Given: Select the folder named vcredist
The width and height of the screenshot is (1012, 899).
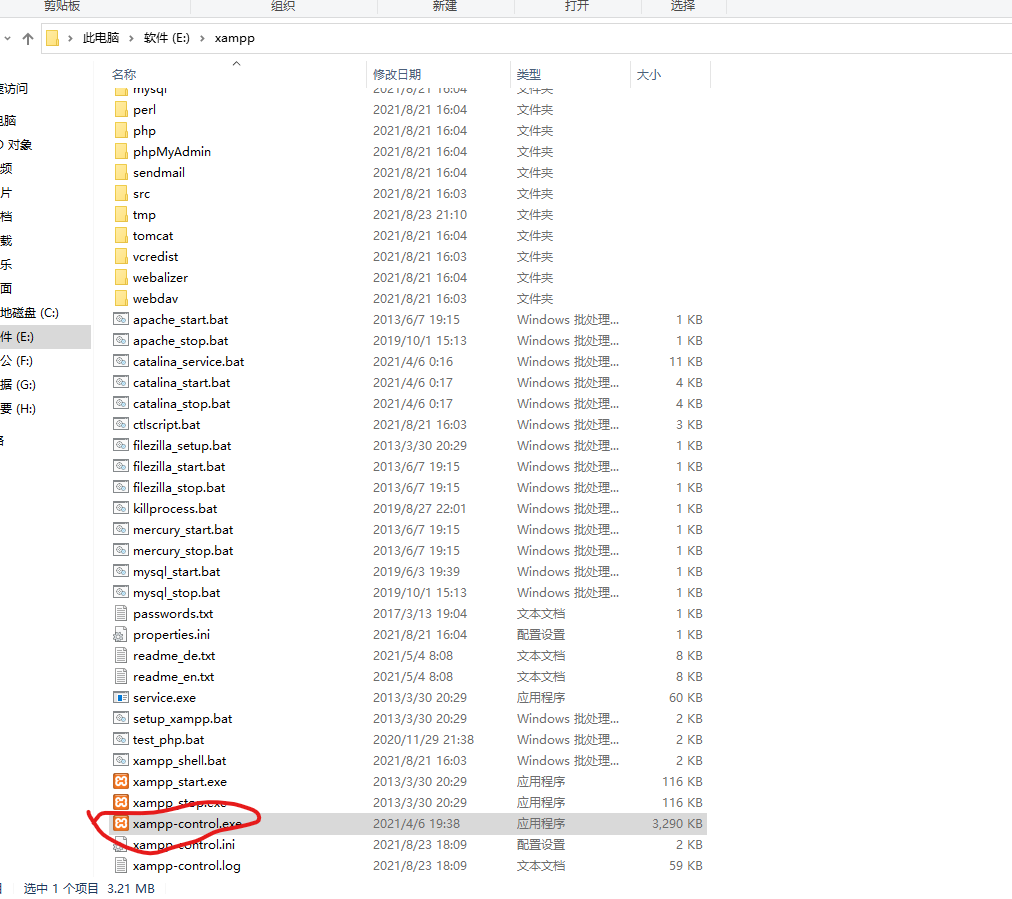Looking at the screenshot, I should (x=156, y=257).
